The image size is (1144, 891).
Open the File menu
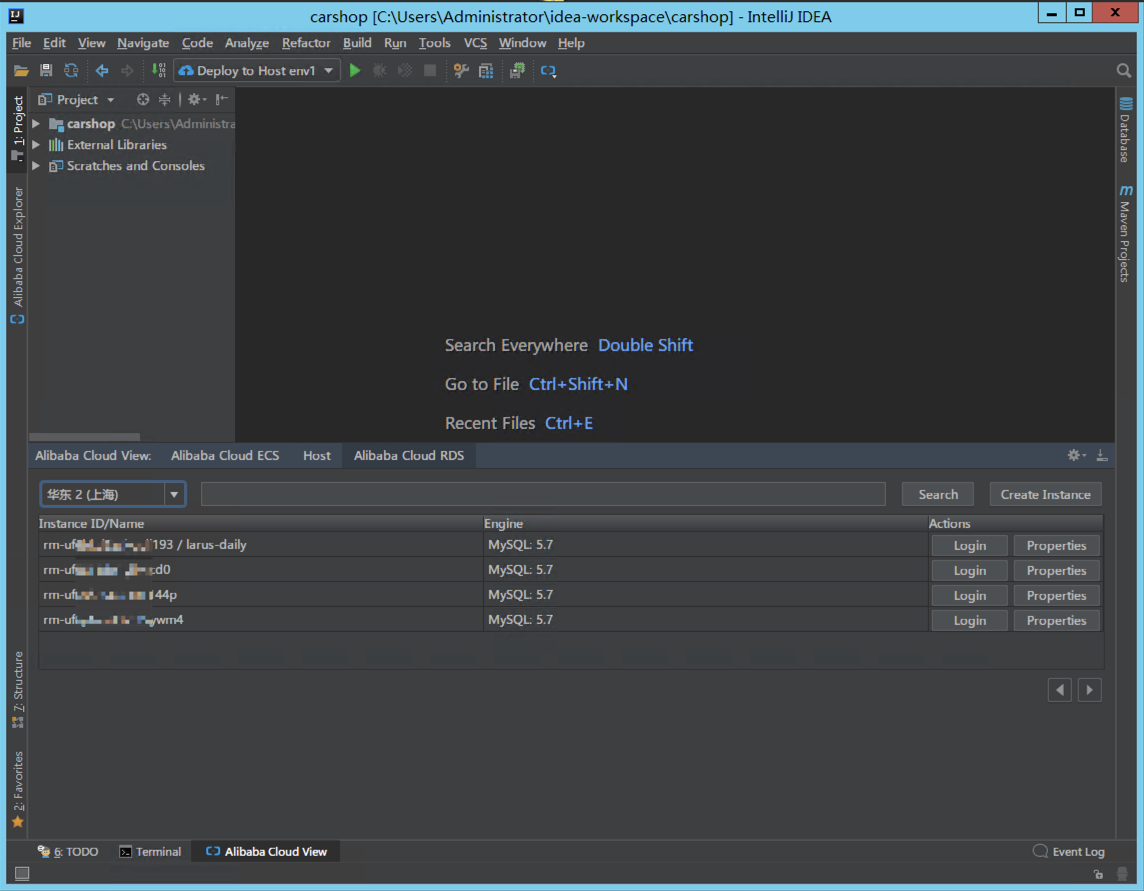(21, 43)
